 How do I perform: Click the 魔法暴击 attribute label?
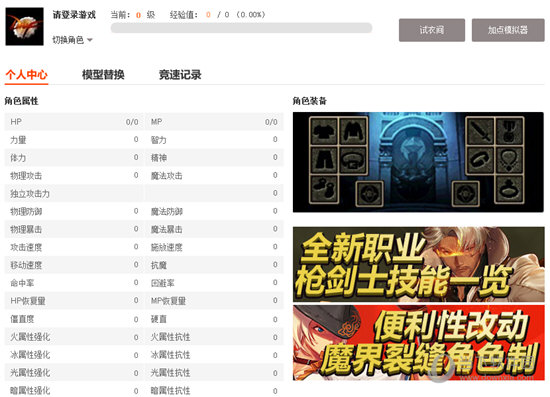pyautogui.click(x=167, y=229)
